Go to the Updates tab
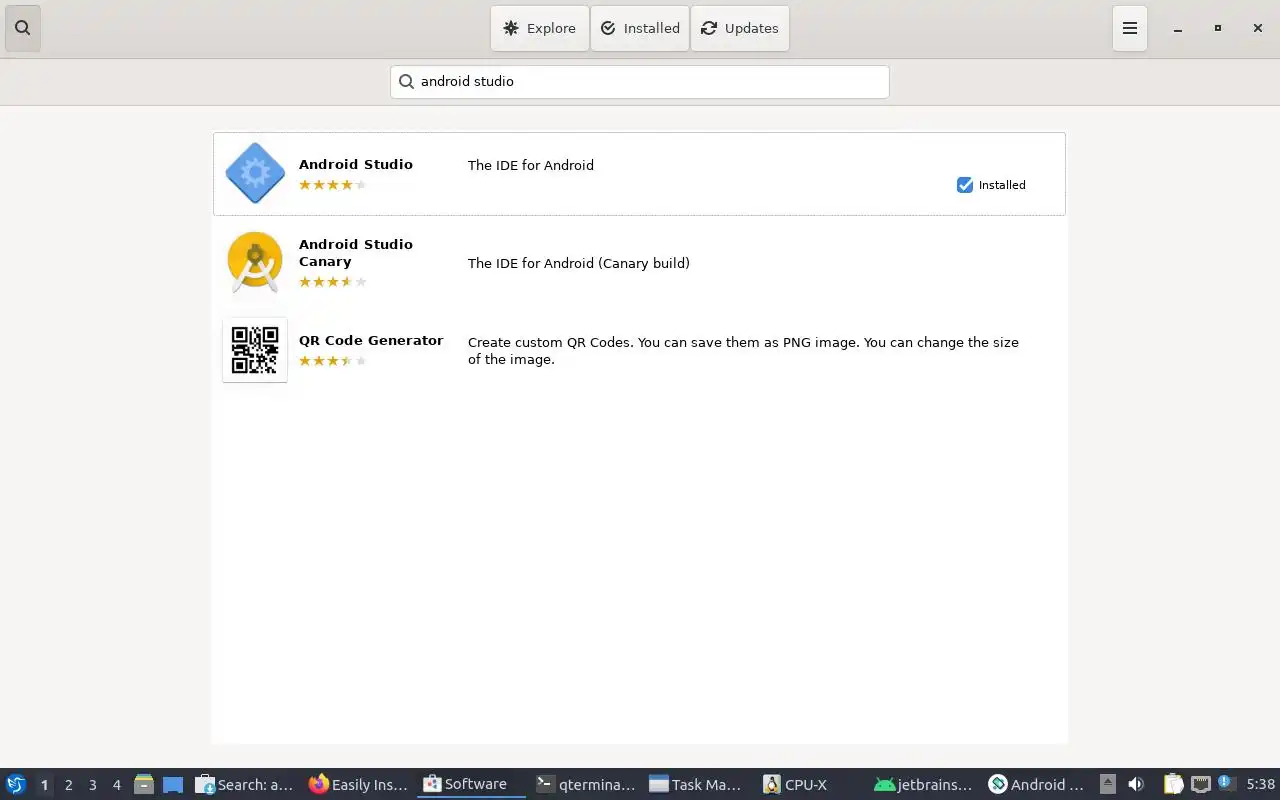Screen dimensions: 1280x800 [740, 28]
